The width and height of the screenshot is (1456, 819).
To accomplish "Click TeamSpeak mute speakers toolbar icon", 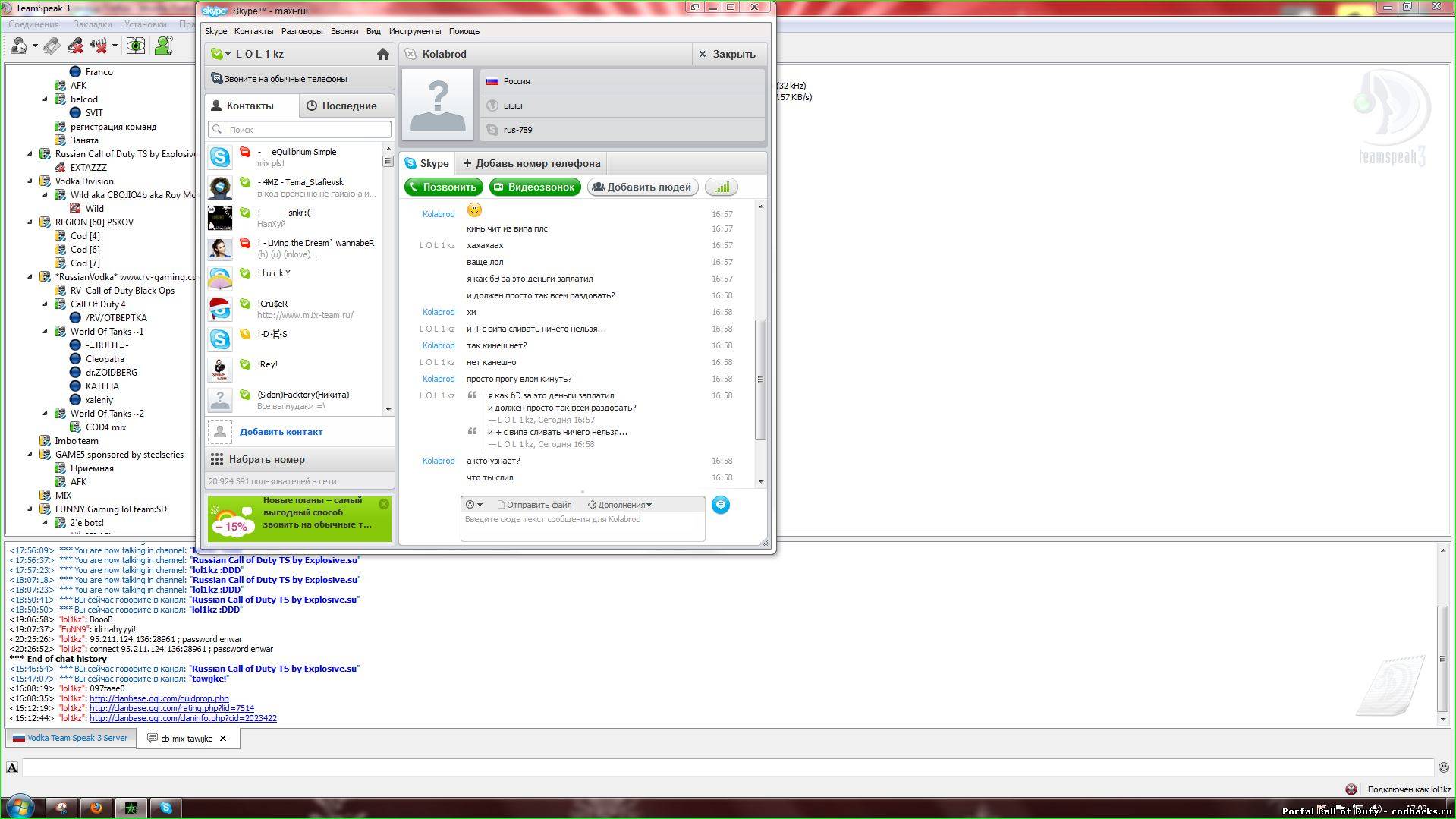I will coord(99,46).
